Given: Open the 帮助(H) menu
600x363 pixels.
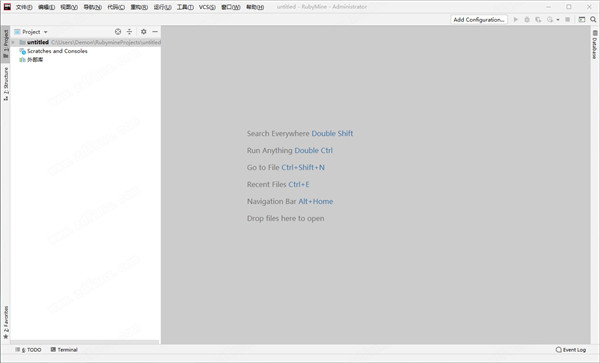Looking at the screenshot, I should point(255,7).
